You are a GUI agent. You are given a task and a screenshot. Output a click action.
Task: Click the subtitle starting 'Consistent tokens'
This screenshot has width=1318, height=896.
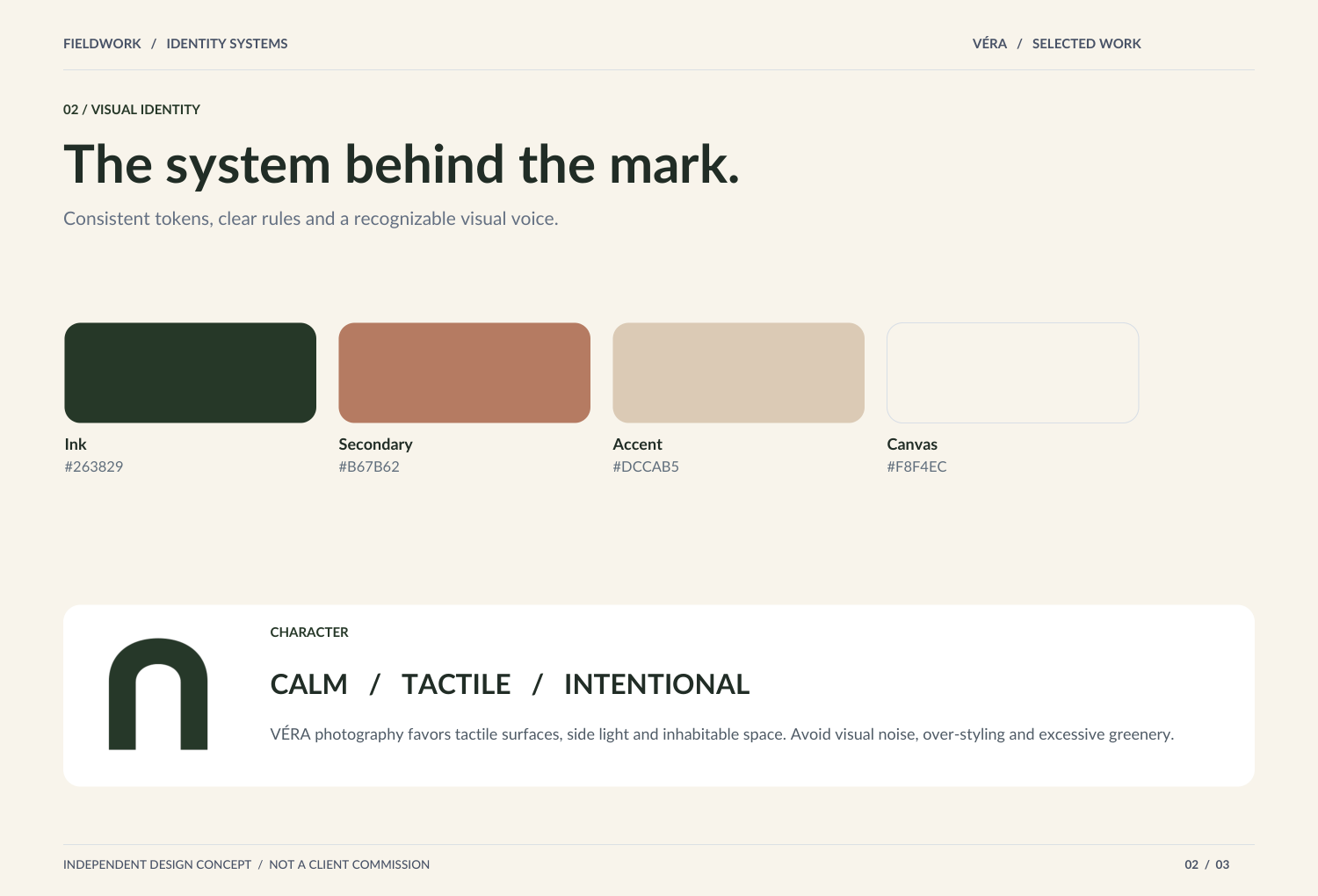click(x=311, y=219)
